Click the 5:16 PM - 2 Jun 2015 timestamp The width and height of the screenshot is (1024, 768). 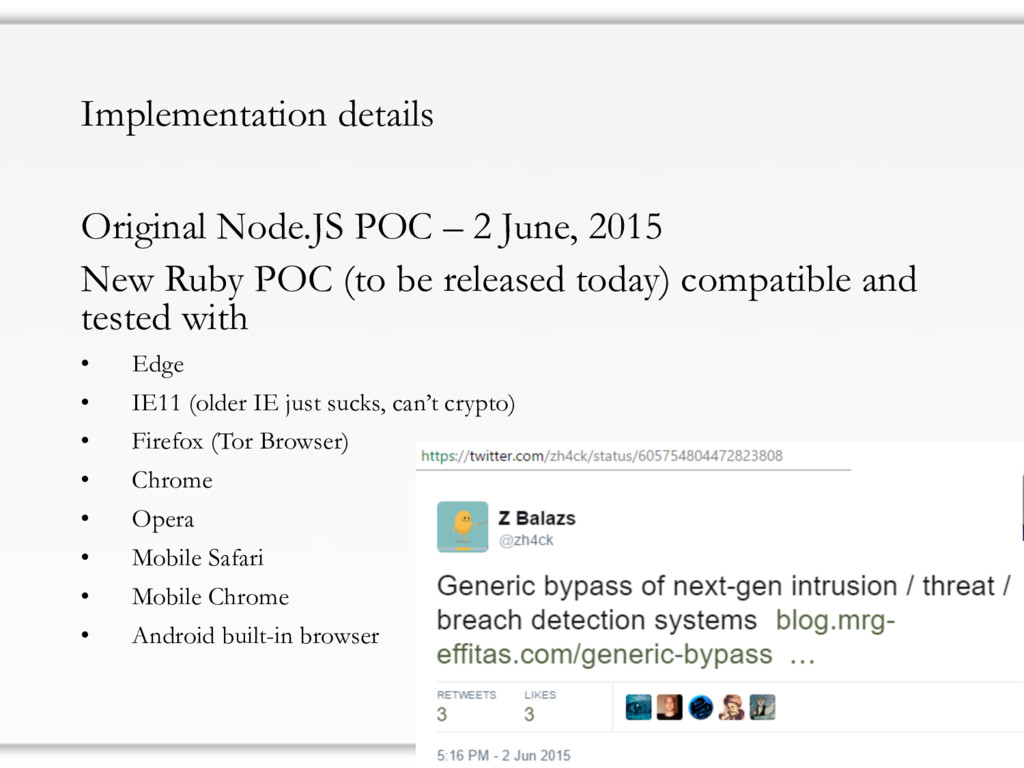click(x=504, y=756)
